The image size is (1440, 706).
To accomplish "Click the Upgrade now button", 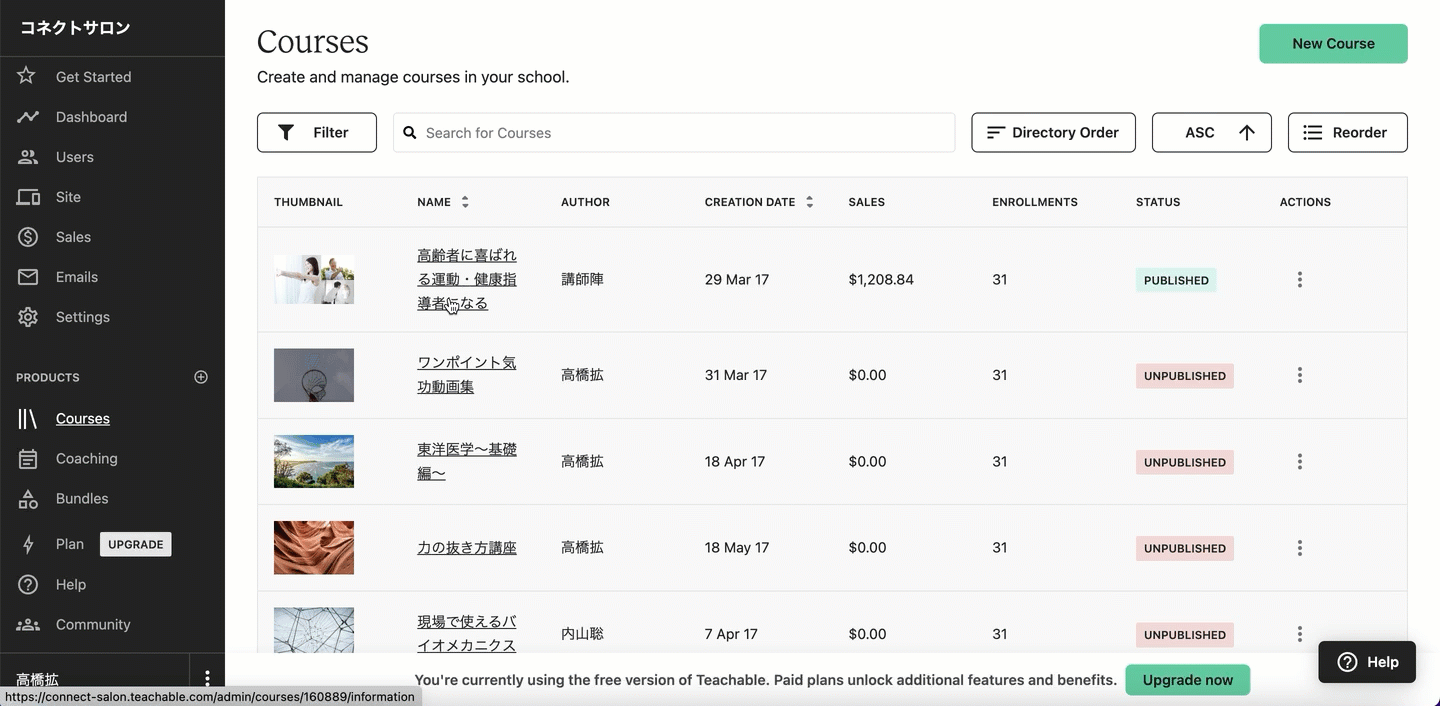I will [1187, 680].
